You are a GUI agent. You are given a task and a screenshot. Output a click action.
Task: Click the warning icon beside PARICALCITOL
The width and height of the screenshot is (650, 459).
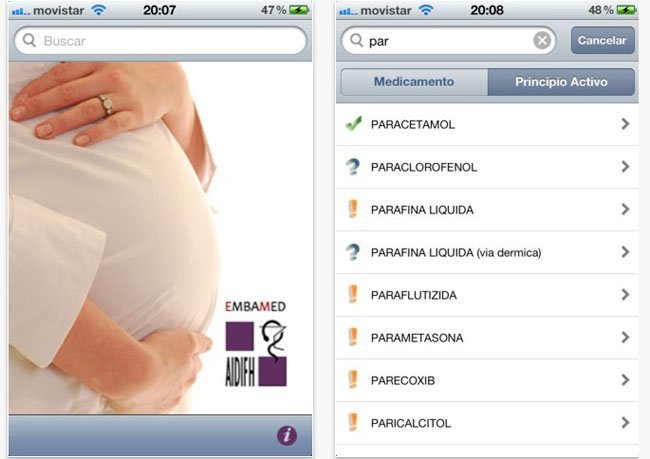coord(353,423)
